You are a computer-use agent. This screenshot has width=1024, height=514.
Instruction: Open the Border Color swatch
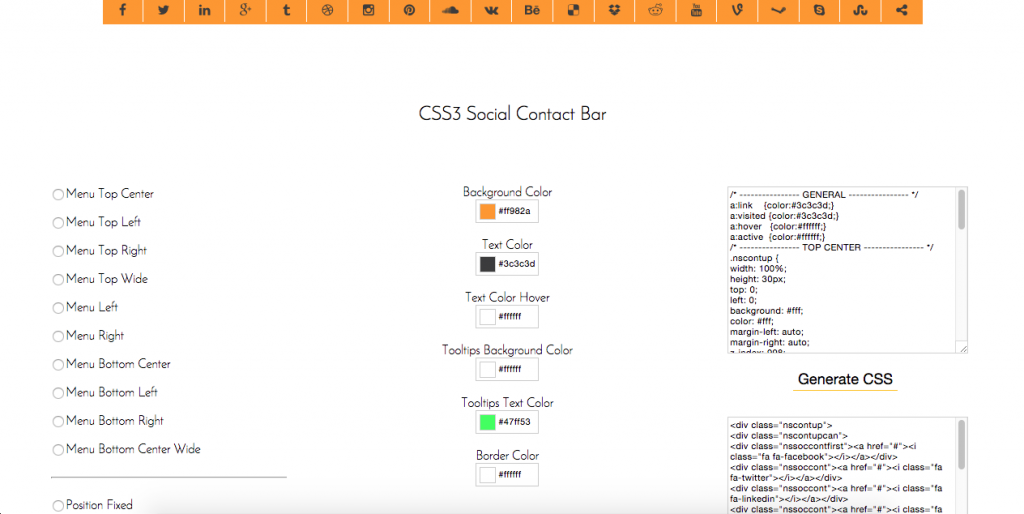(487, 475)
